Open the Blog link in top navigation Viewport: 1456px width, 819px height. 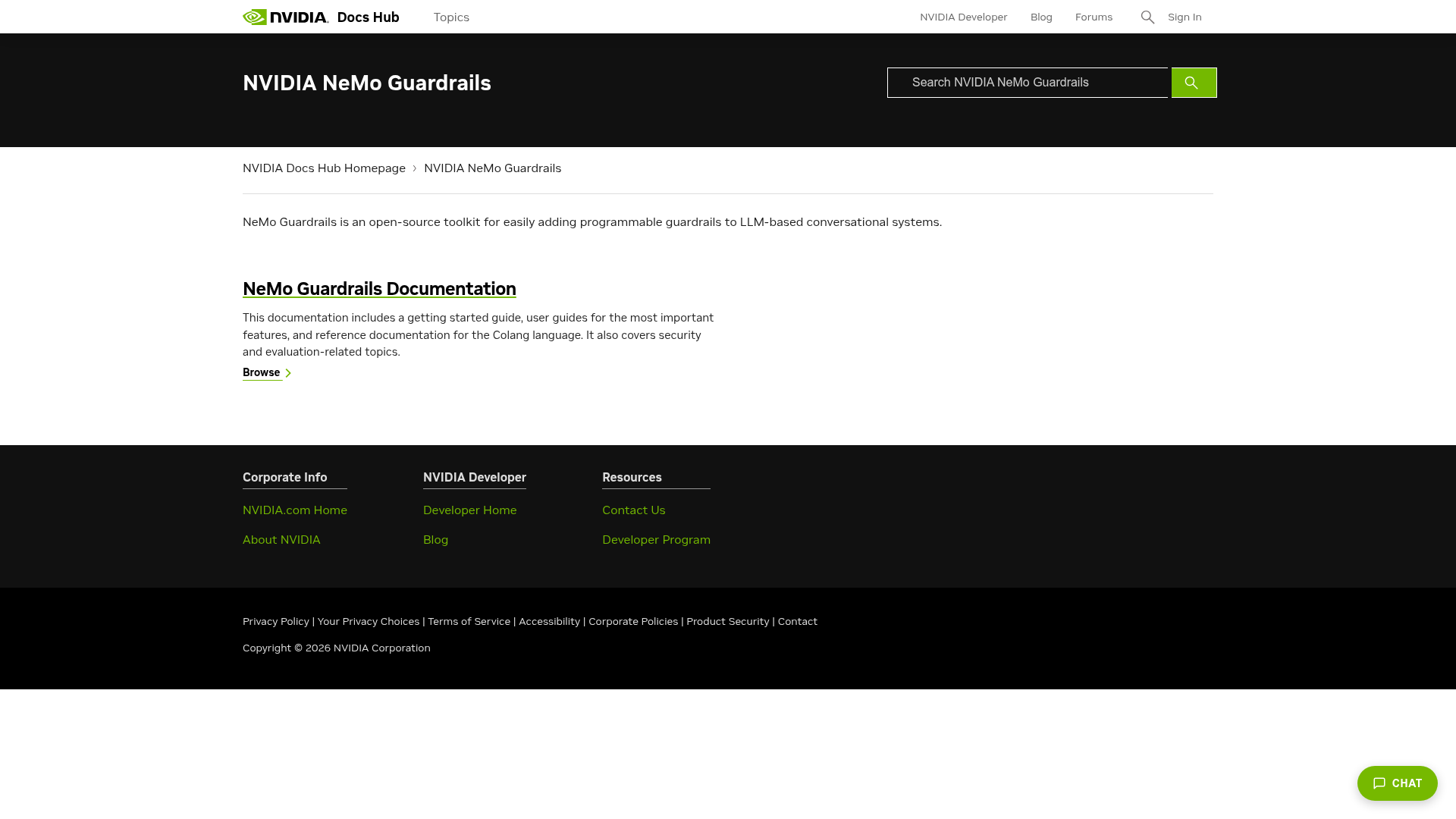pos(1041,17)
